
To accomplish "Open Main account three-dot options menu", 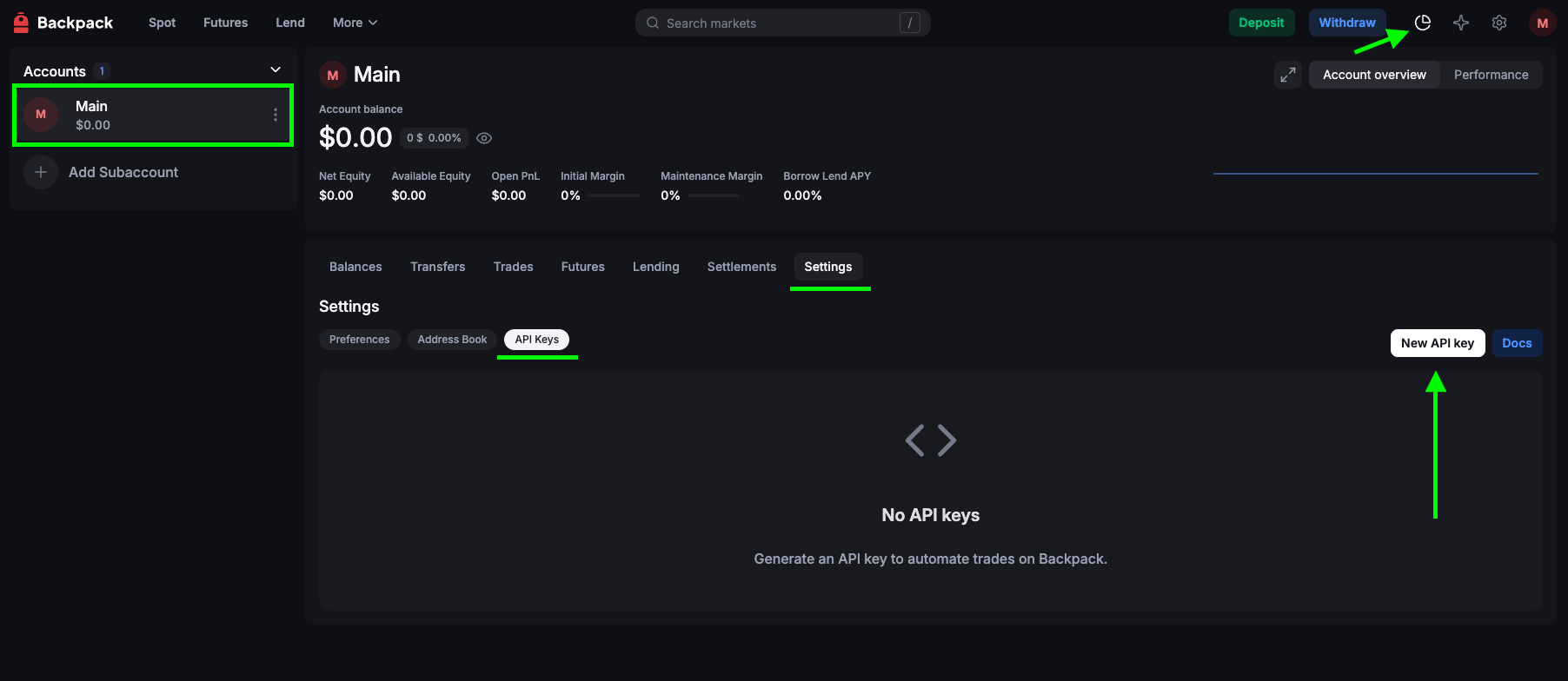I will (x=276, y=115).
